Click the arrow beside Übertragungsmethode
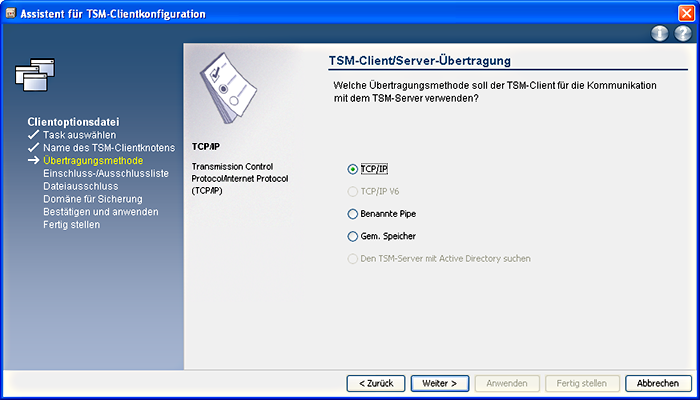Screen dimensions: 700x400 [34, 160]
